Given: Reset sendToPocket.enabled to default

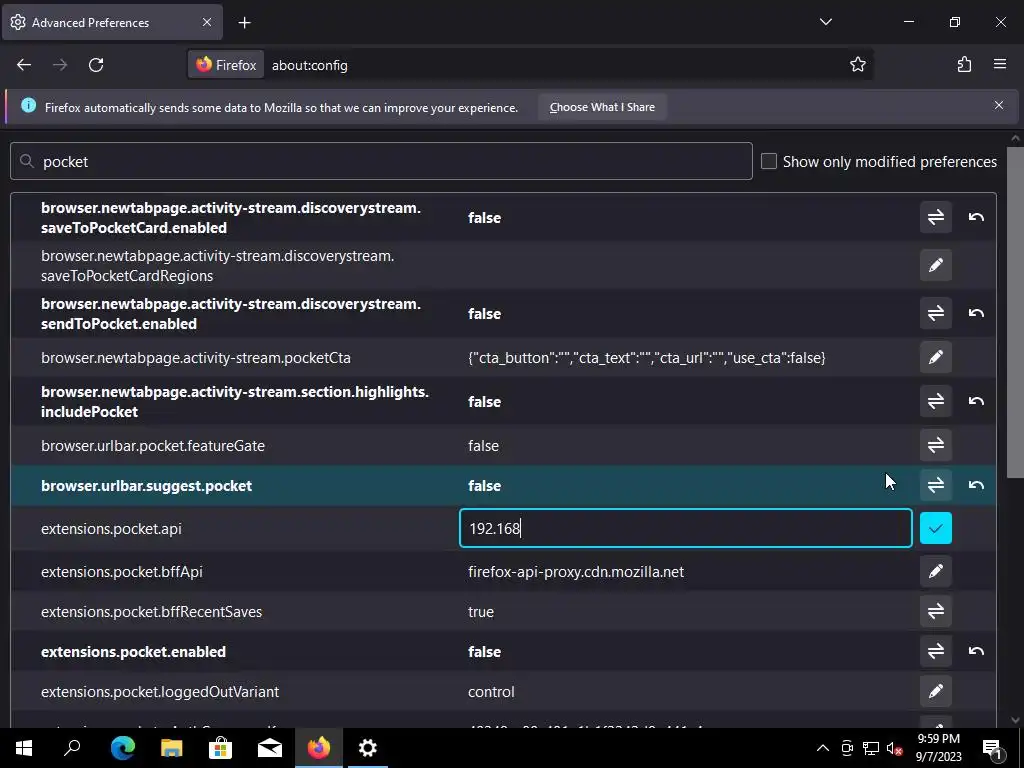Looking at the screenshot, I should pyautogui.click(x=976, y=313).
